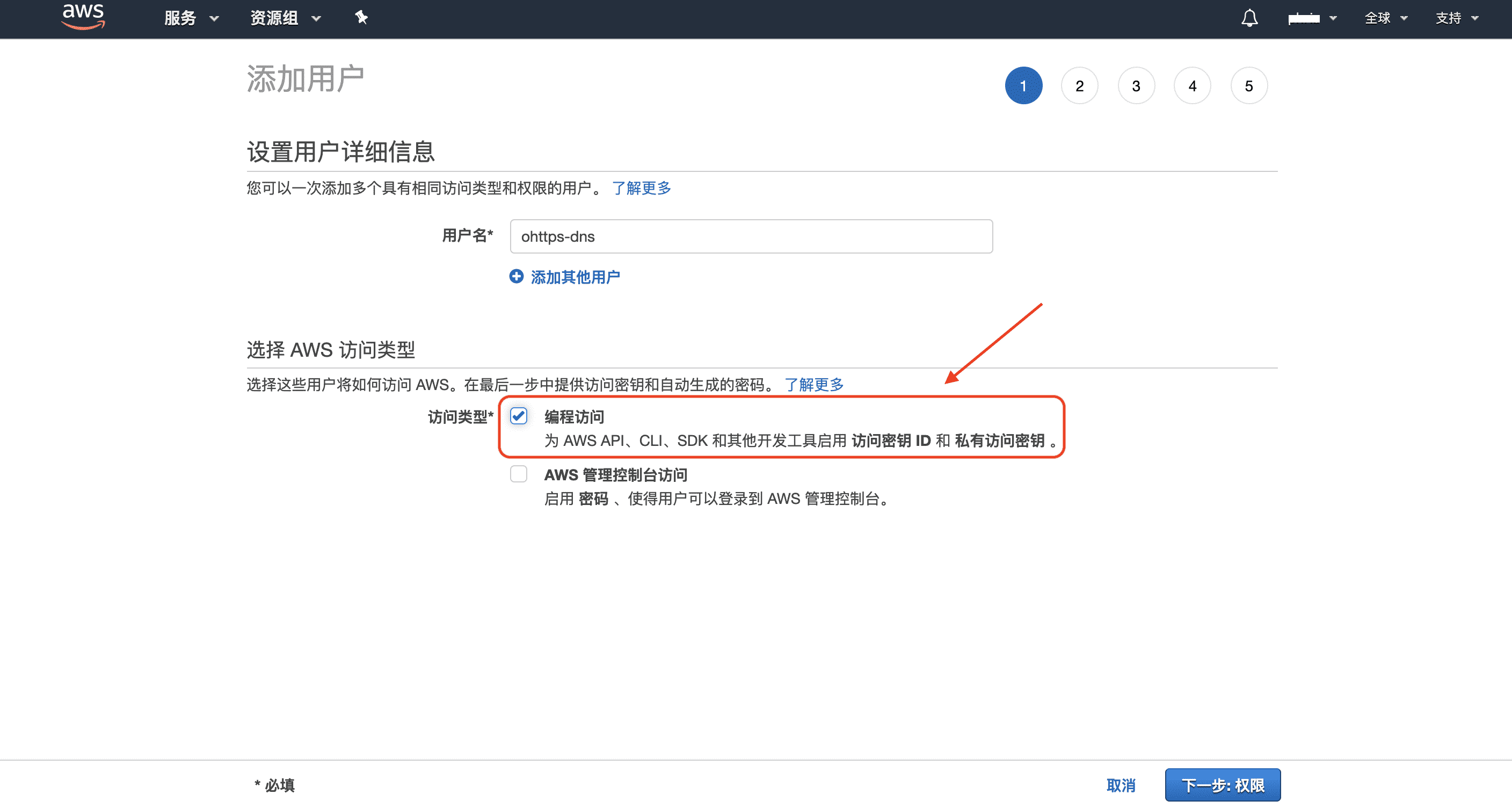This screenshot has height=808, width=1512.
Task: Click step 1 active blue circle
Action: pos(1023,86)
